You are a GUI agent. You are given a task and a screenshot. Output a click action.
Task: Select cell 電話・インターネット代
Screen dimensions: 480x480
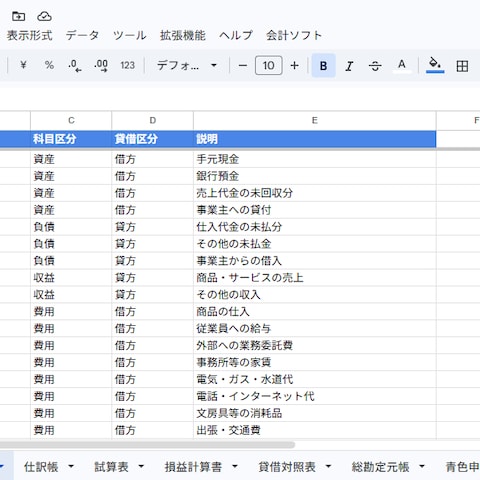(315, 396)
